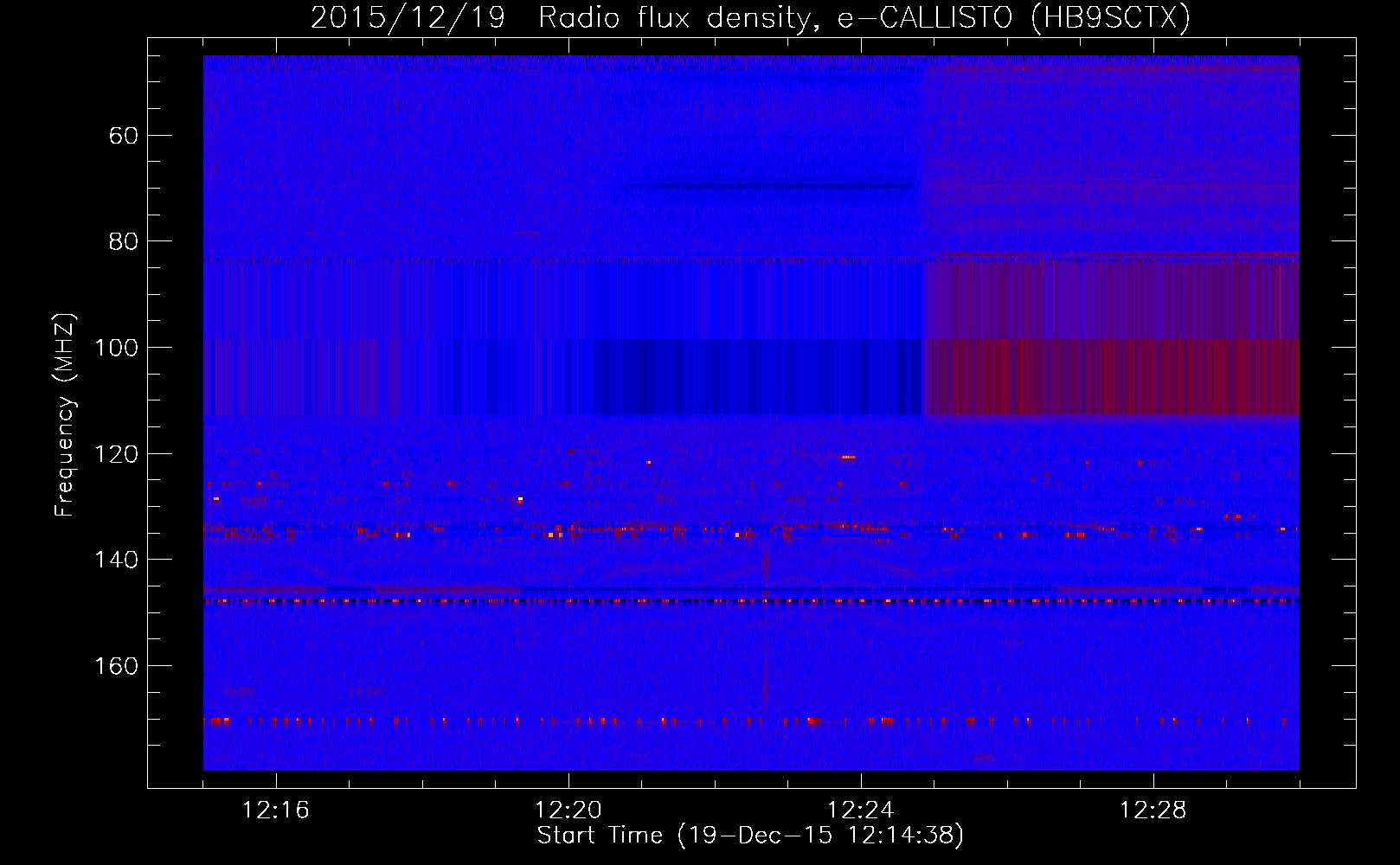Click the 'Frequency (MHZ)' axis label

click(x=65, y=414)
